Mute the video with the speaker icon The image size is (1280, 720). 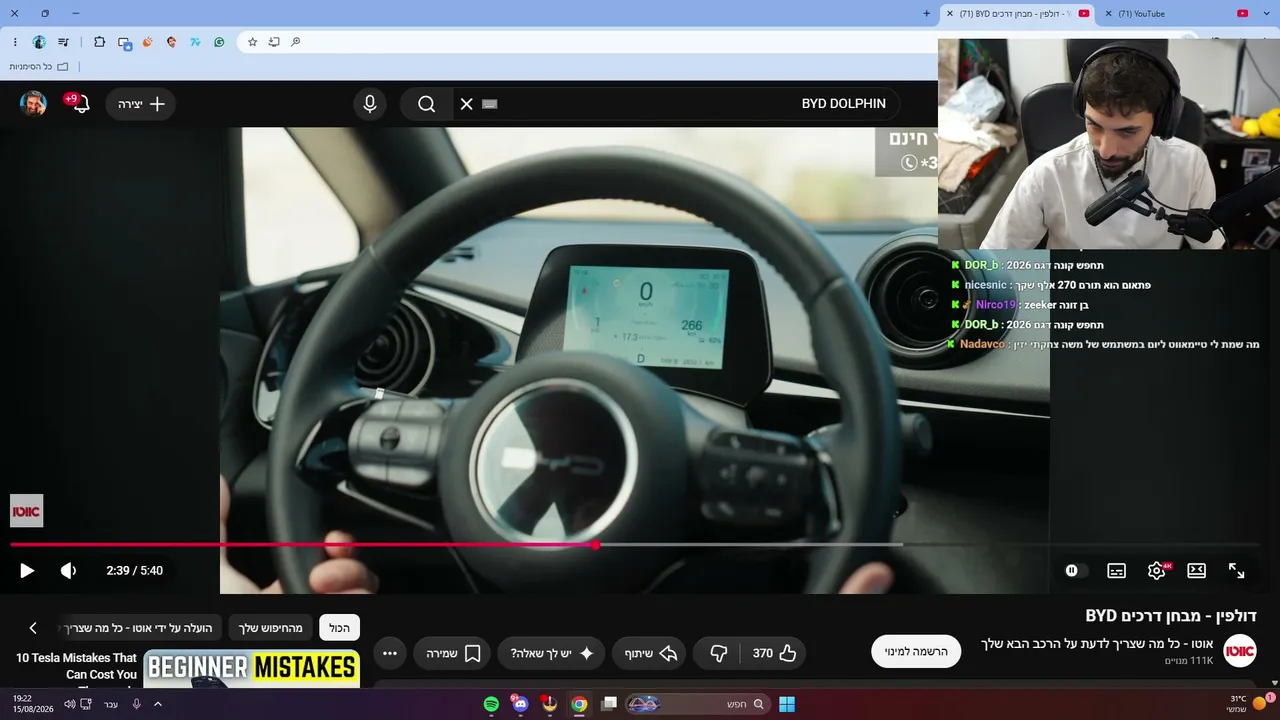68,571
